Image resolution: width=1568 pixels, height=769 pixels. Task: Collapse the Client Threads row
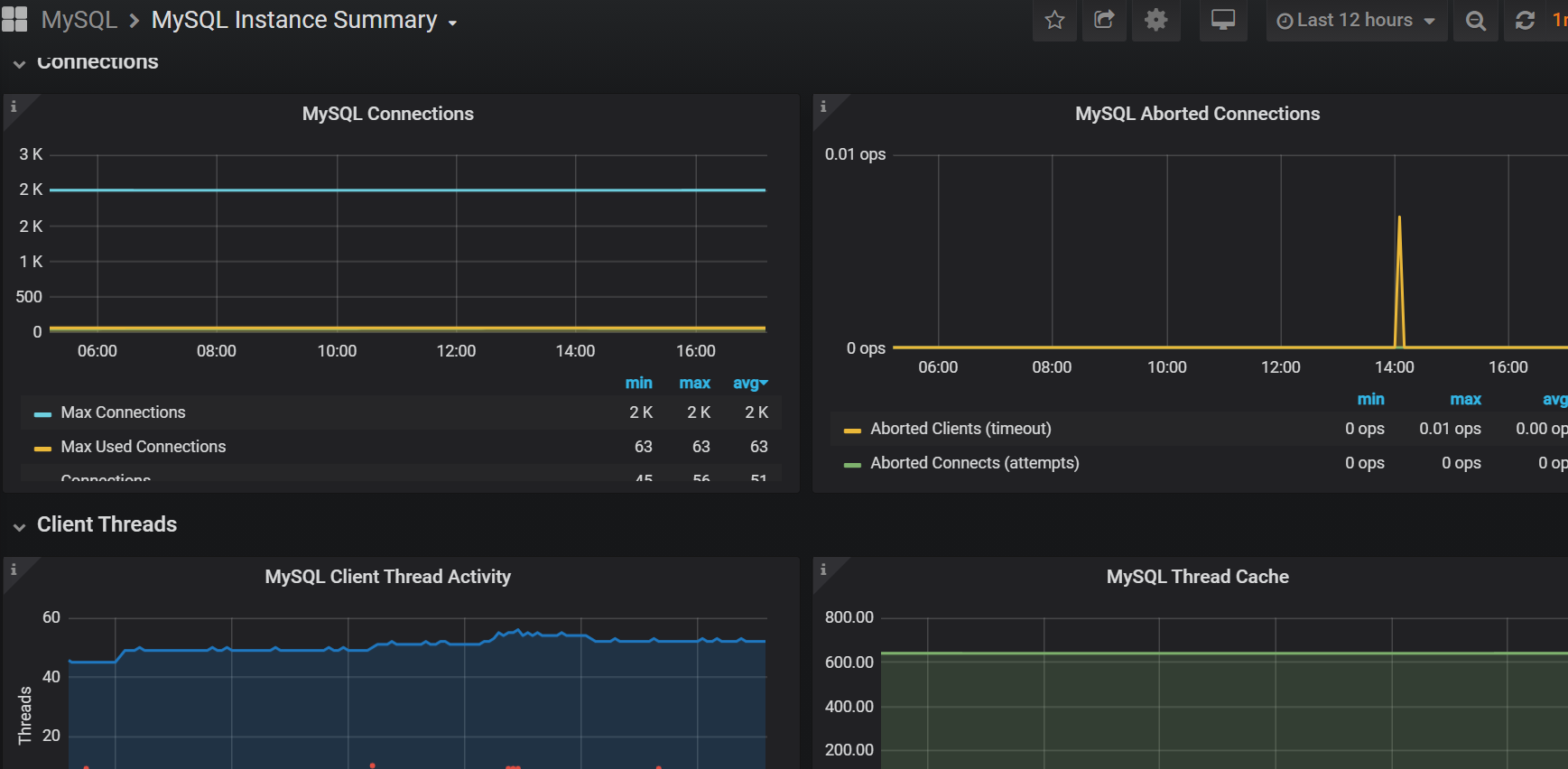19,527
